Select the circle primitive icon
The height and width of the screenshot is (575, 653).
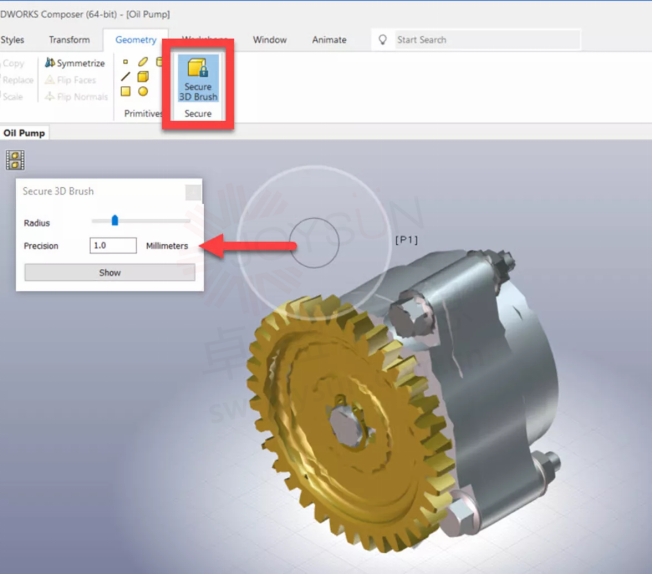143,92
